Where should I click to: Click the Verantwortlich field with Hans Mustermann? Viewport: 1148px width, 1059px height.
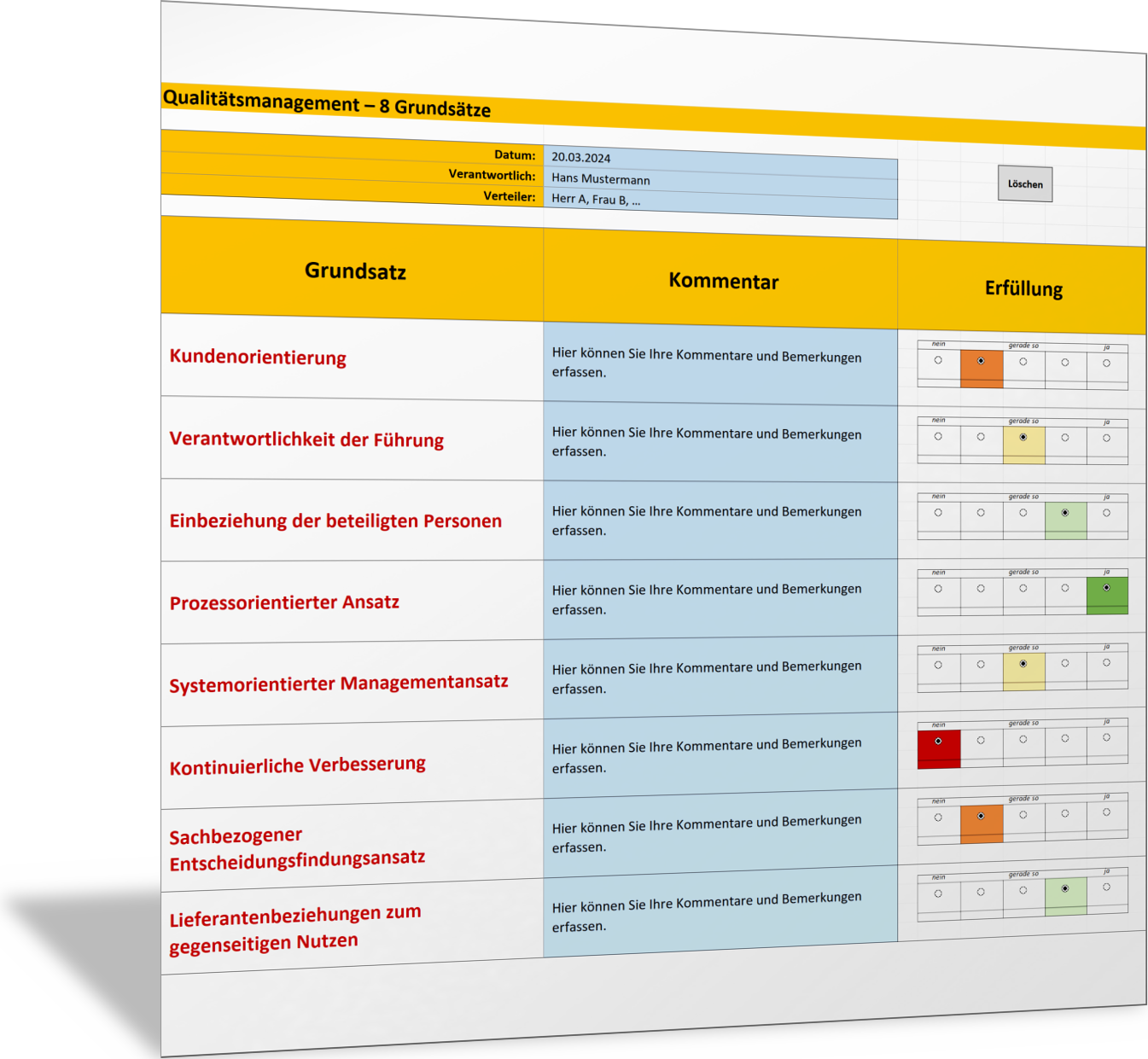click(719, 179)
